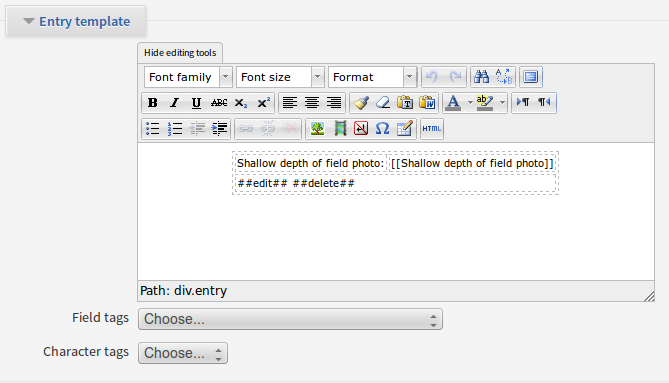Insert non-breaking space character icon
This screenshot has width=669, height=383.
[x=361, y=129]
